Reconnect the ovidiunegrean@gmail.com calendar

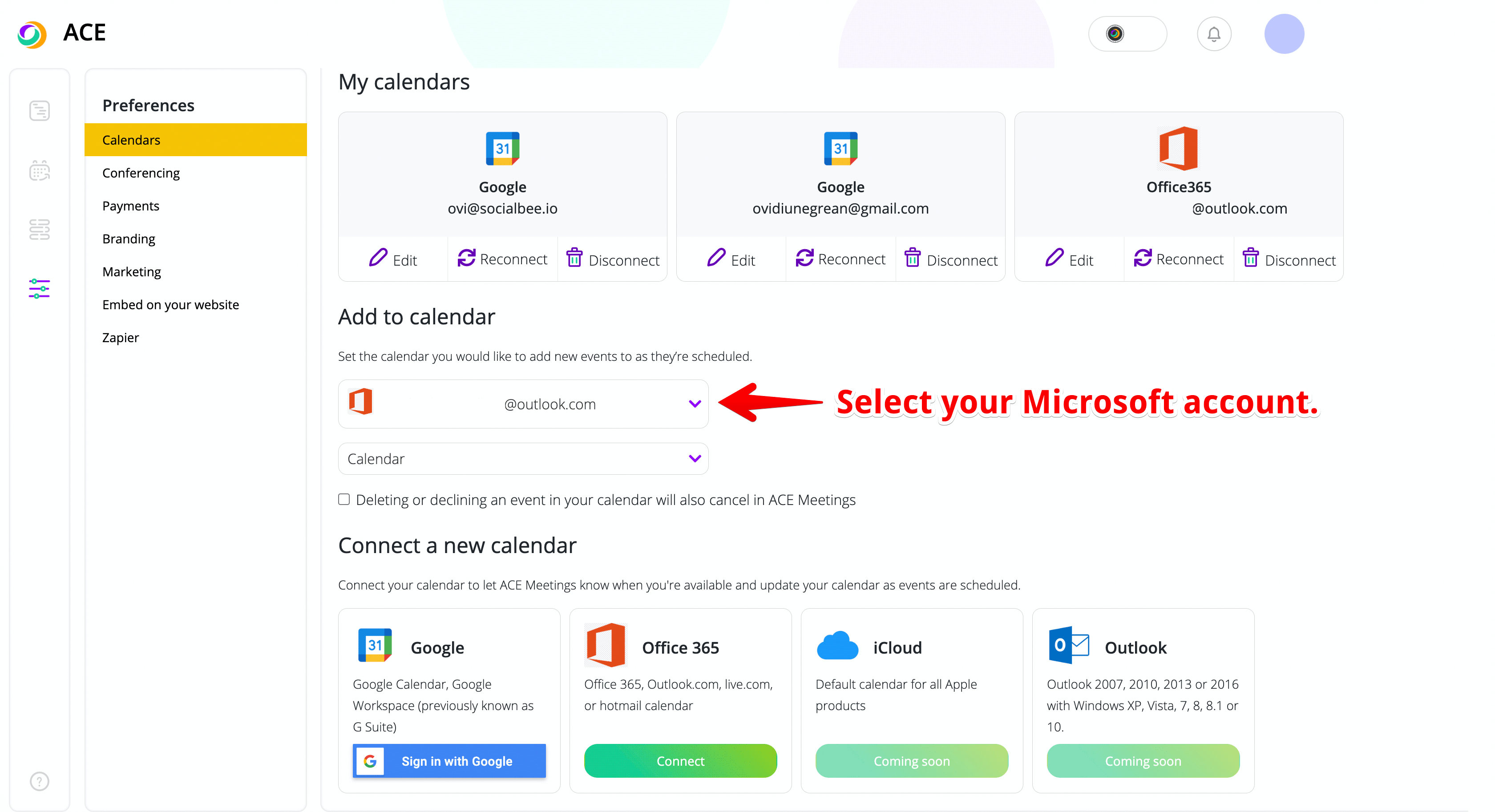coord(840,259)
